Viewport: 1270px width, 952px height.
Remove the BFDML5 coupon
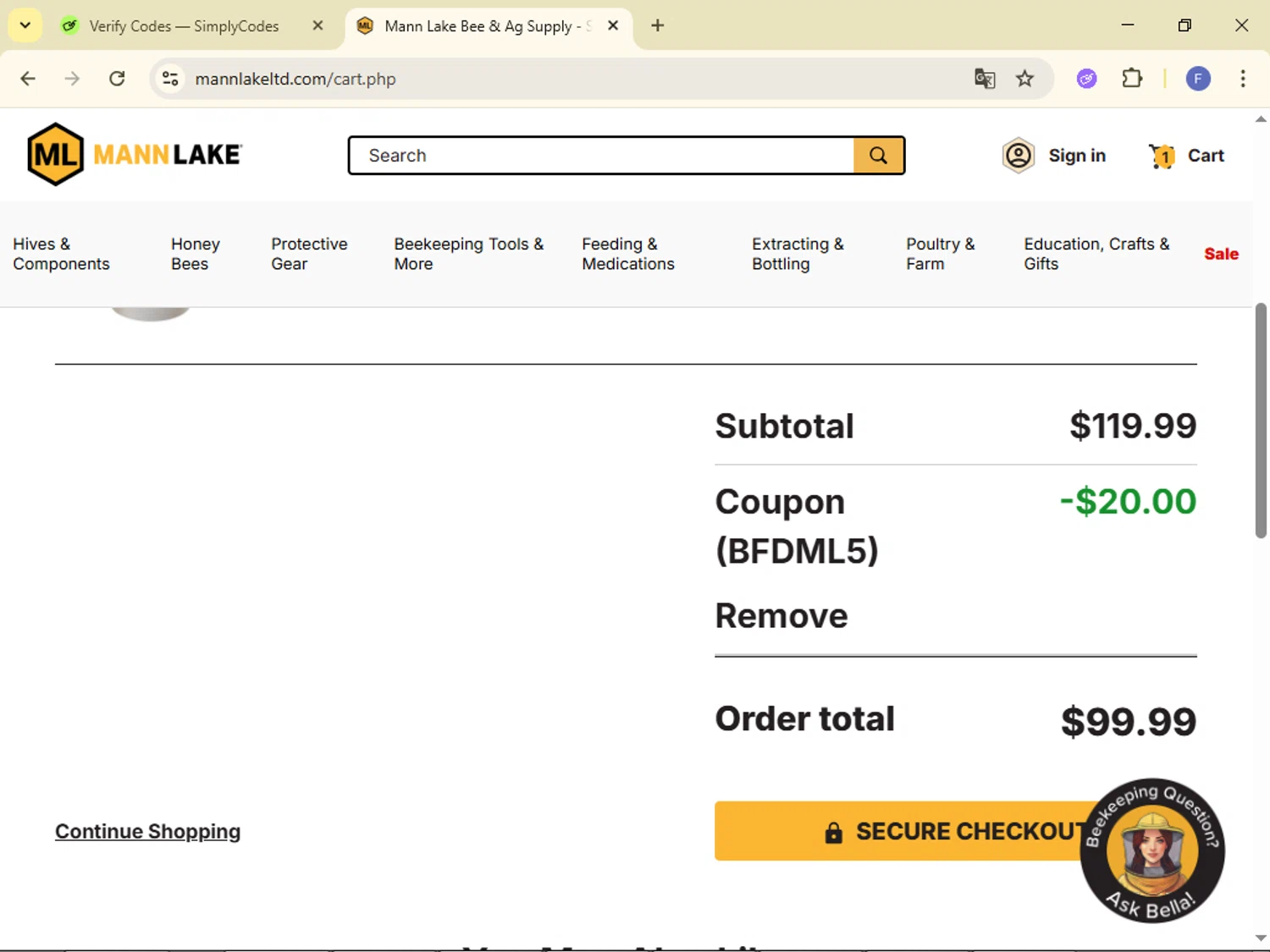point(781,616)
